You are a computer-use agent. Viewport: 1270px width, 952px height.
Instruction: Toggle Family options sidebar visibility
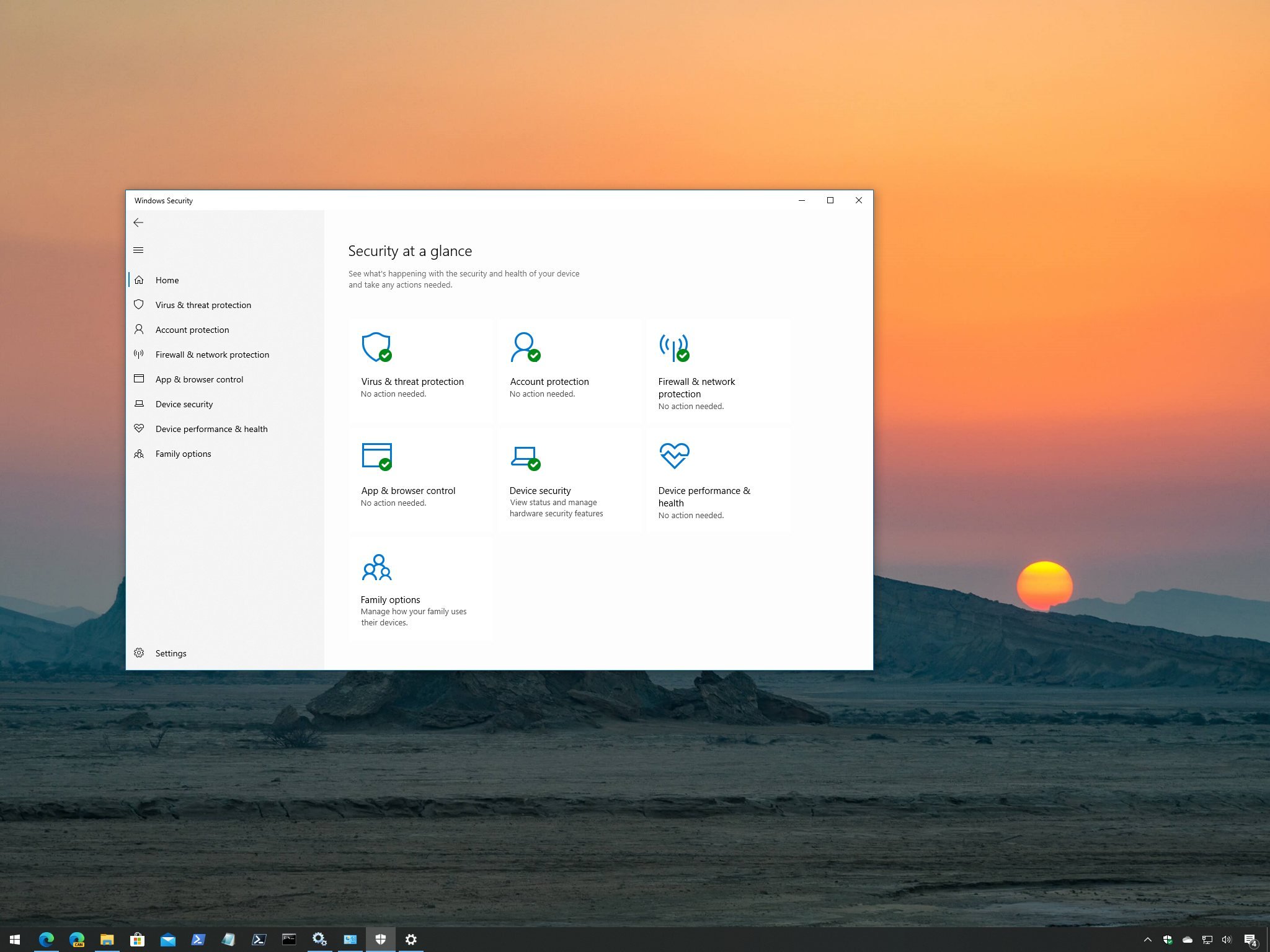coord(183,453)
